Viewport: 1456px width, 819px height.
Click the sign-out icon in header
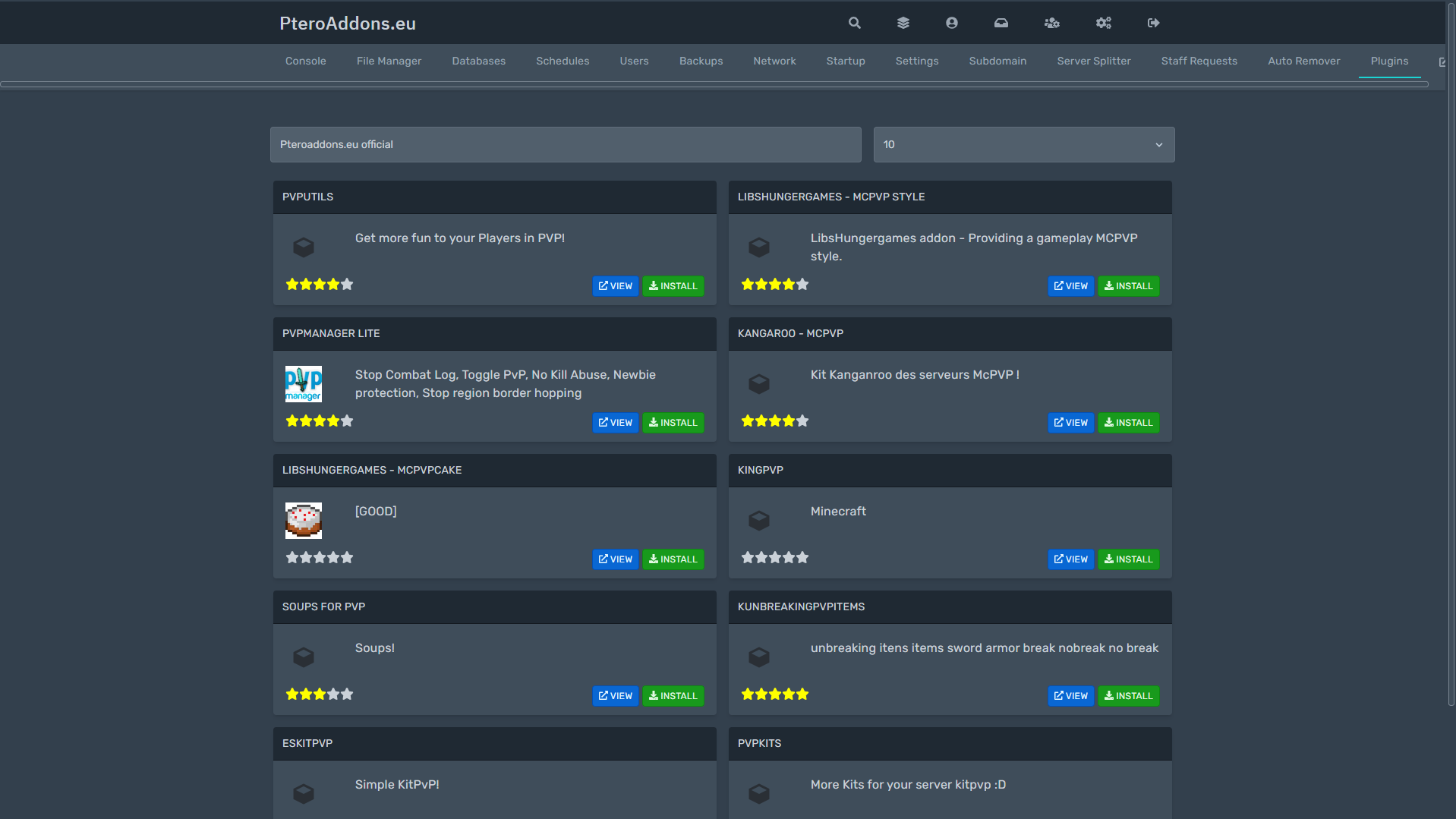click(x=1153, y=23)
